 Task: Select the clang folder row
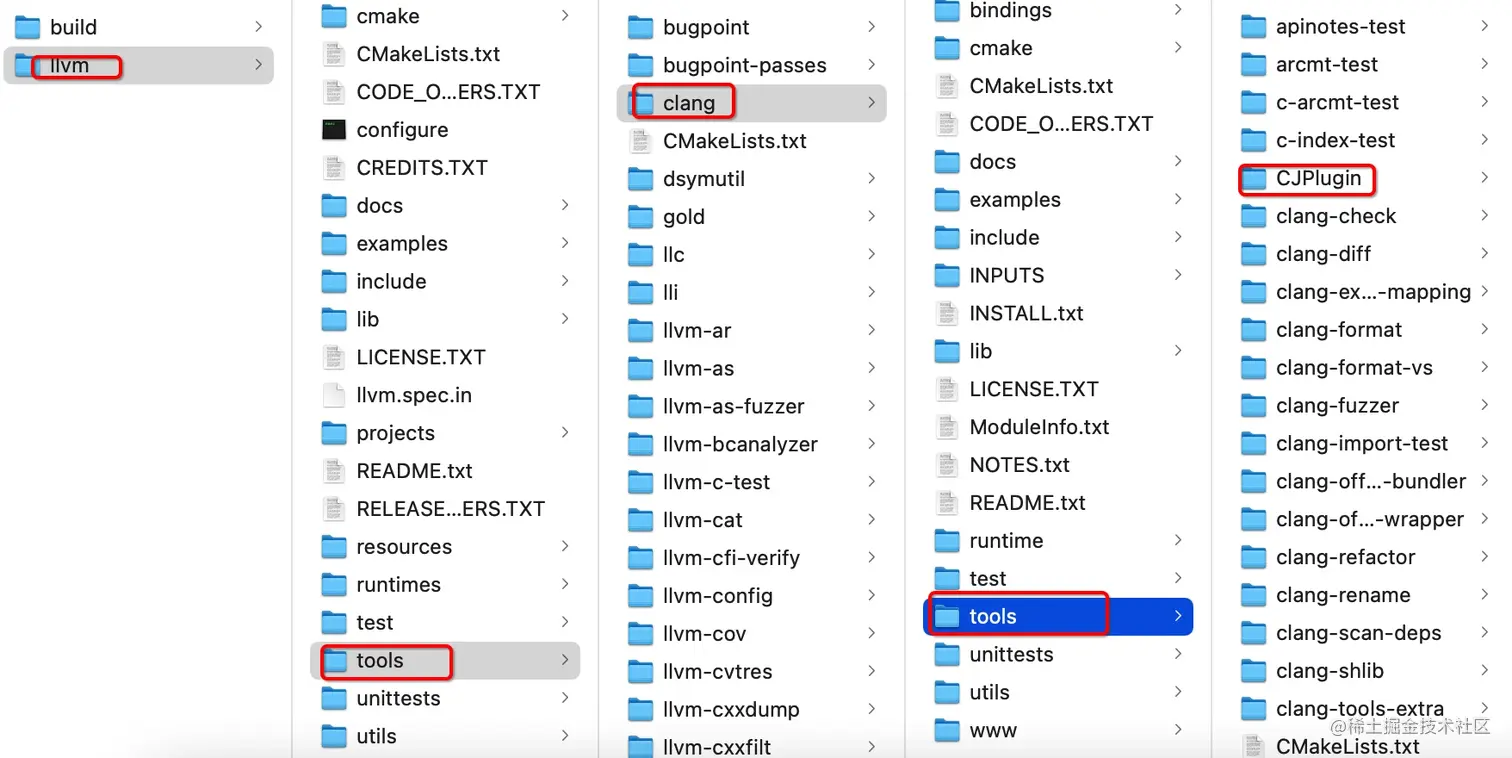[752, 102]
